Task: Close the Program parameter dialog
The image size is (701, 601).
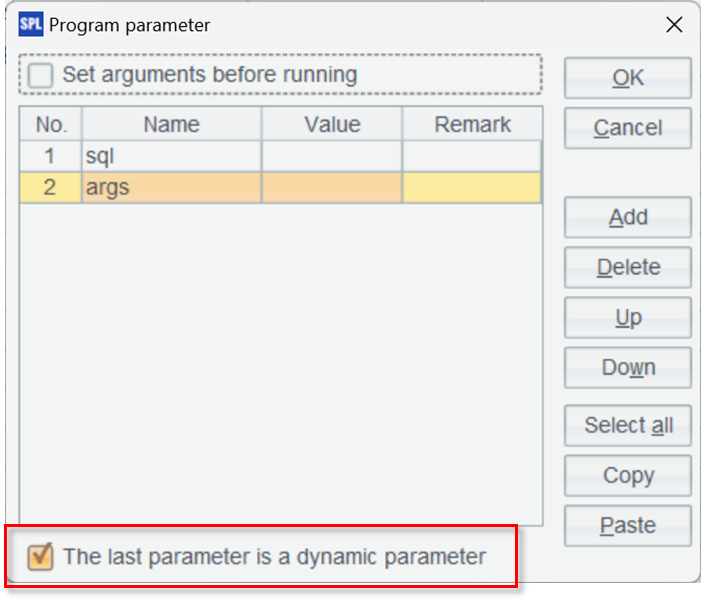Action: pyautogui.click(x=674, y=25)
